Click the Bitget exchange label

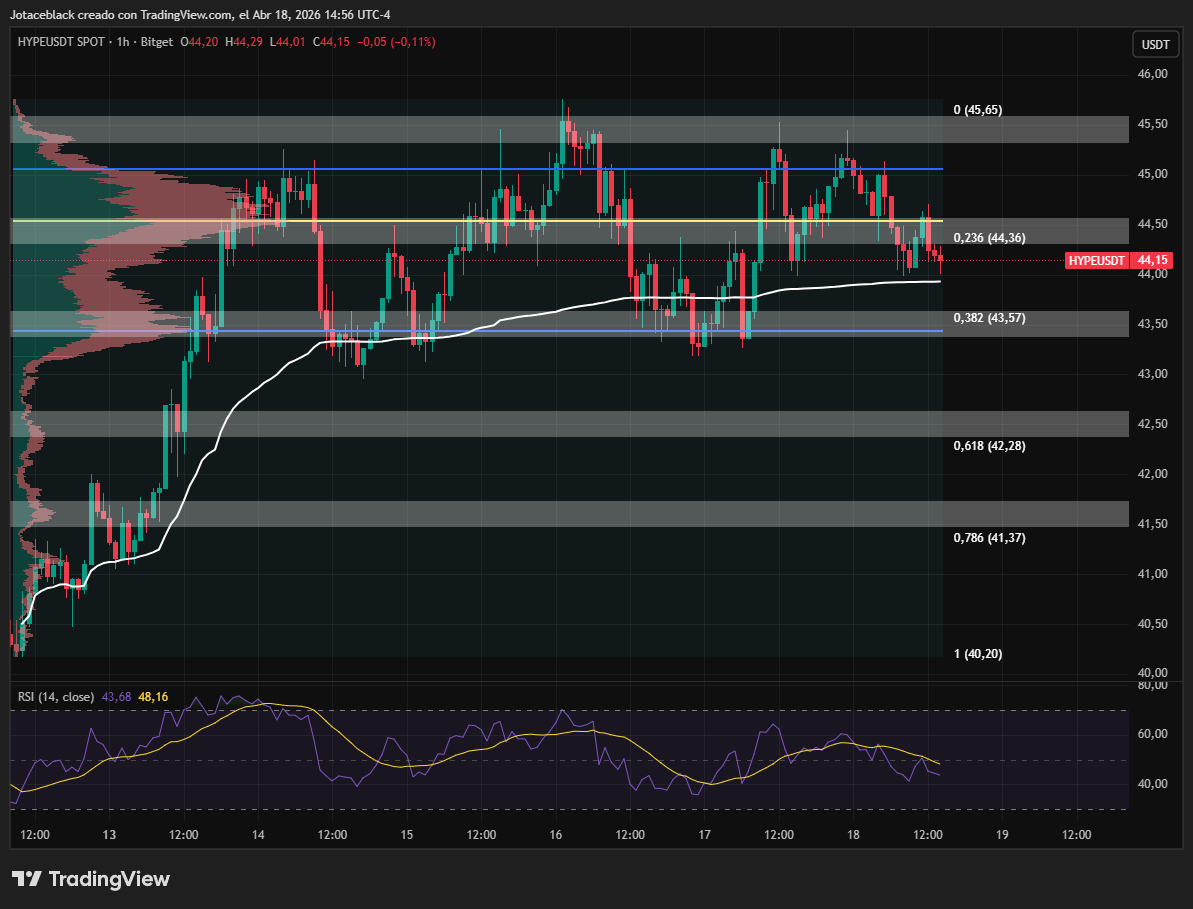[x=157, y=42]
